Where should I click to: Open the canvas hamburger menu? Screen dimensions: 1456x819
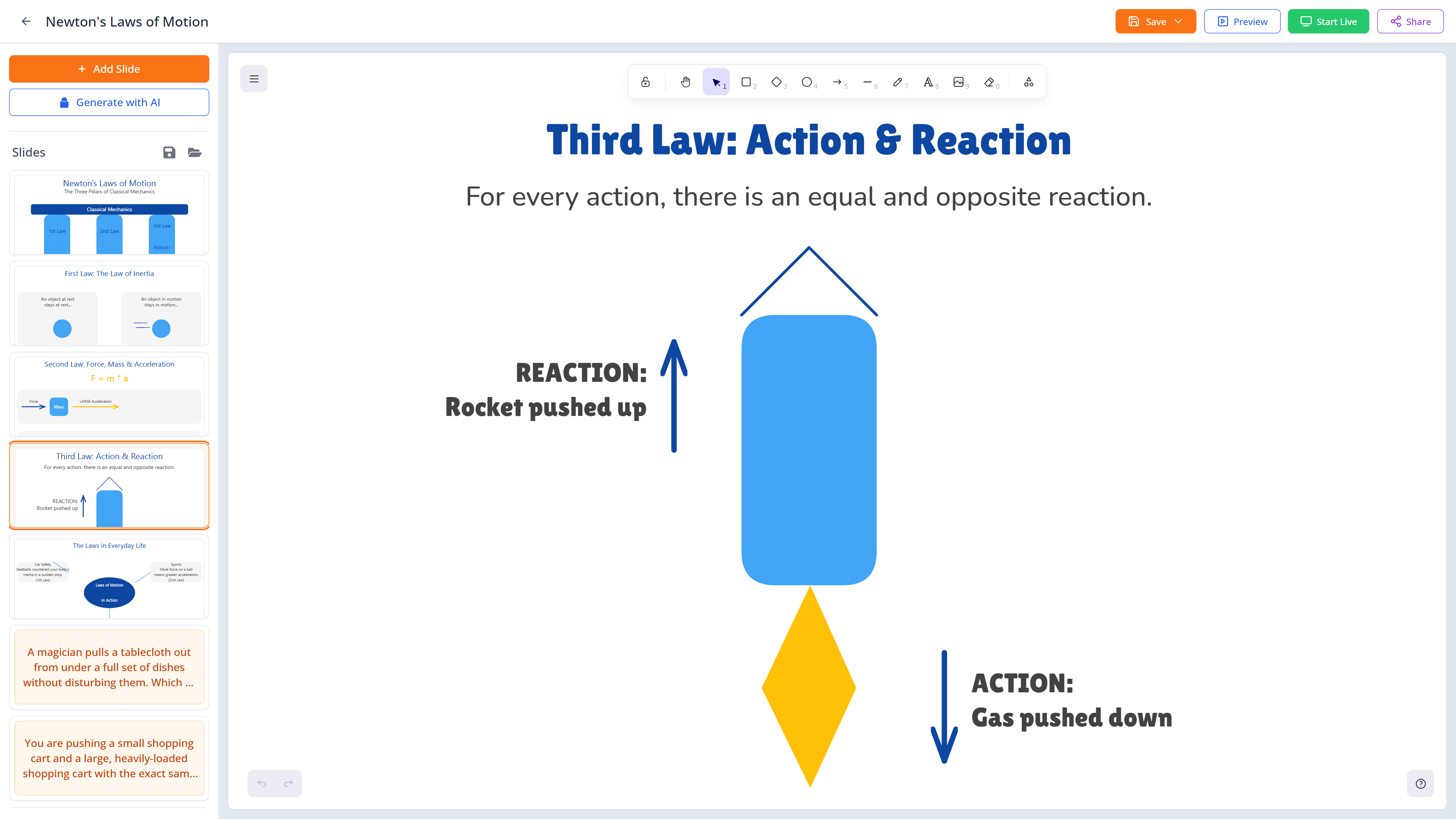254,78
